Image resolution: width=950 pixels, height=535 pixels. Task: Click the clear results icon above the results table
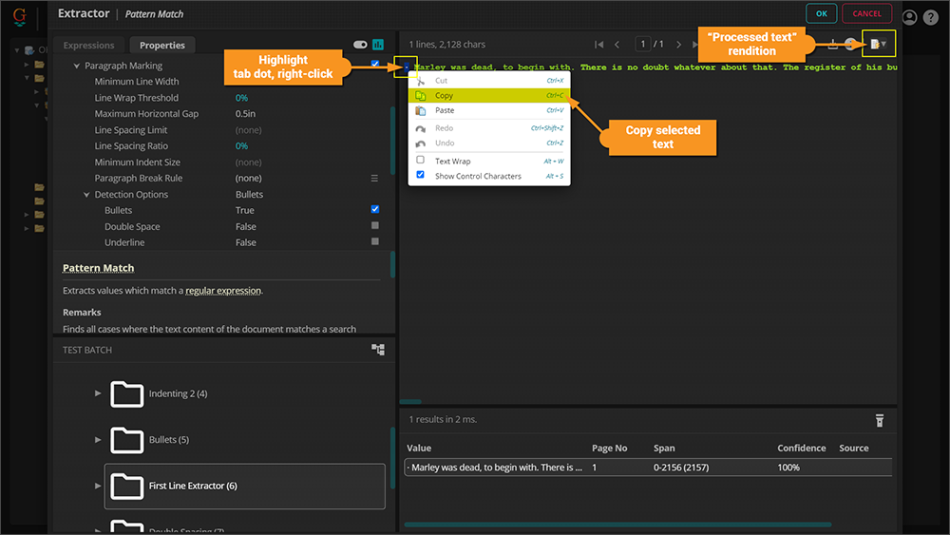click(x=880, y=420)
